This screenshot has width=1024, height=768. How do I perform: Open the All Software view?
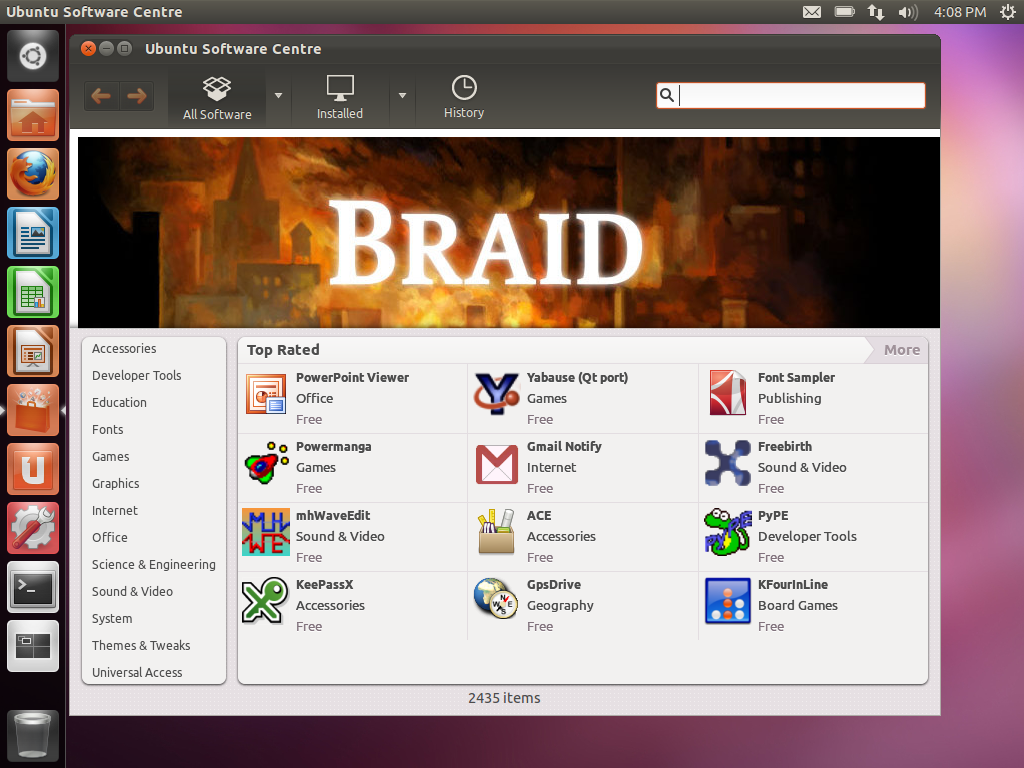coord(217,98)
